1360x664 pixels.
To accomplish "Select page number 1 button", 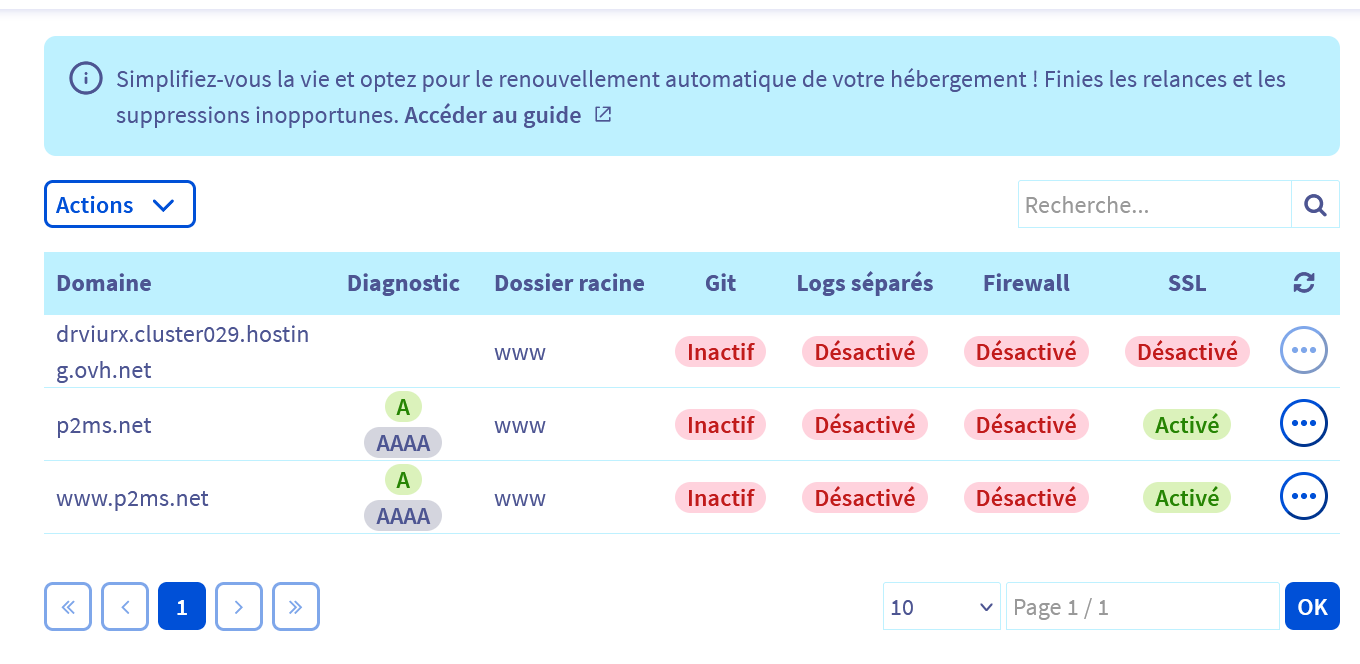I will (182, 606).
